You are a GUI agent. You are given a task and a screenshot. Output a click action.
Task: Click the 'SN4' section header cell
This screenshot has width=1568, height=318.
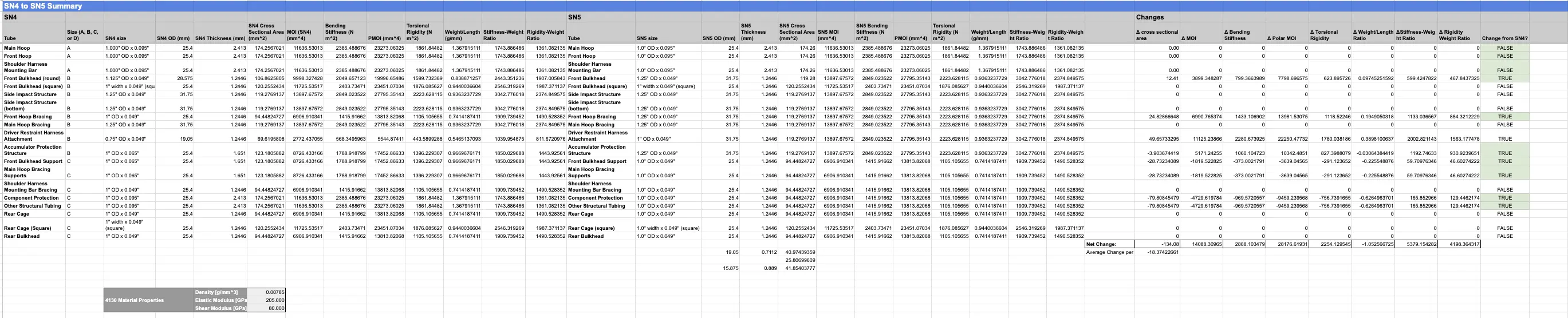coord(10,17)
